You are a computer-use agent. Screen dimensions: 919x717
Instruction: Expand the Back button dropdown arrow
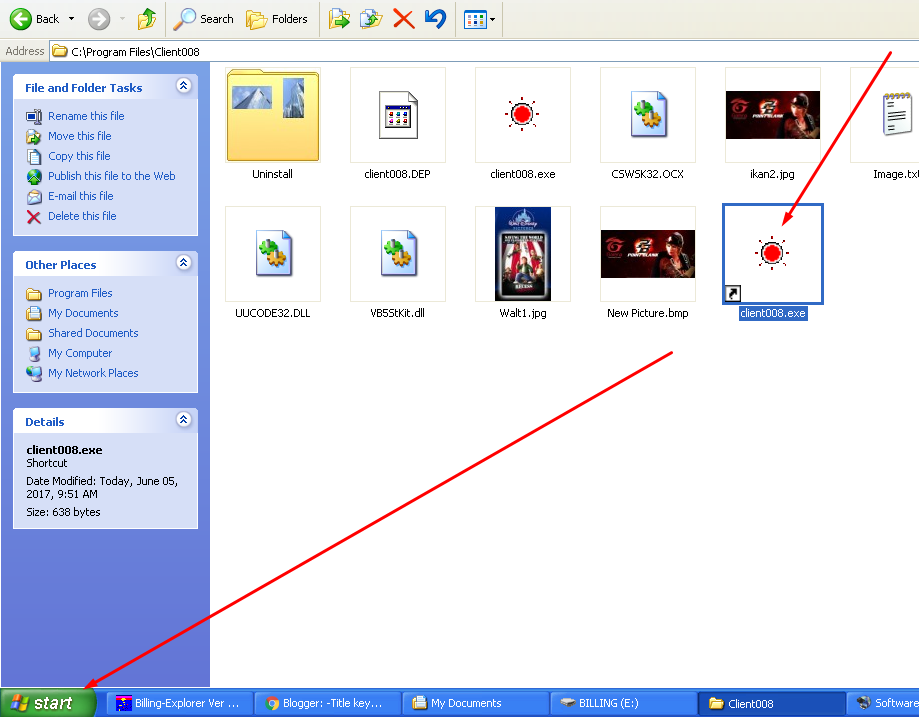click(x=70, y=18)
